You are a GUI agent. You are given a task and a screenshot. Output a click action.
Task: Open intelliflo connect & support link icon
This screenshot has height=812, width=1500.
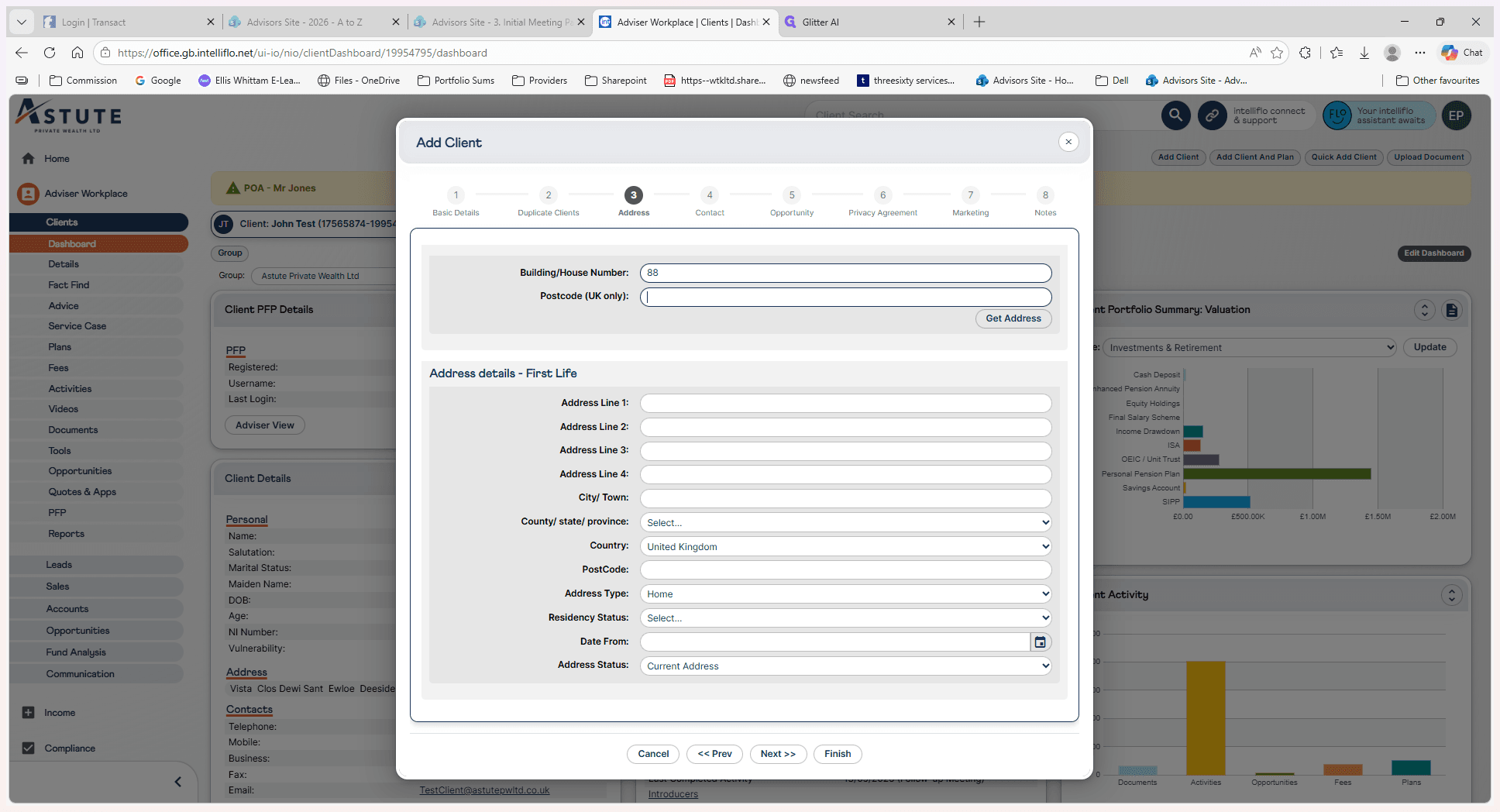coord(1212,115)
